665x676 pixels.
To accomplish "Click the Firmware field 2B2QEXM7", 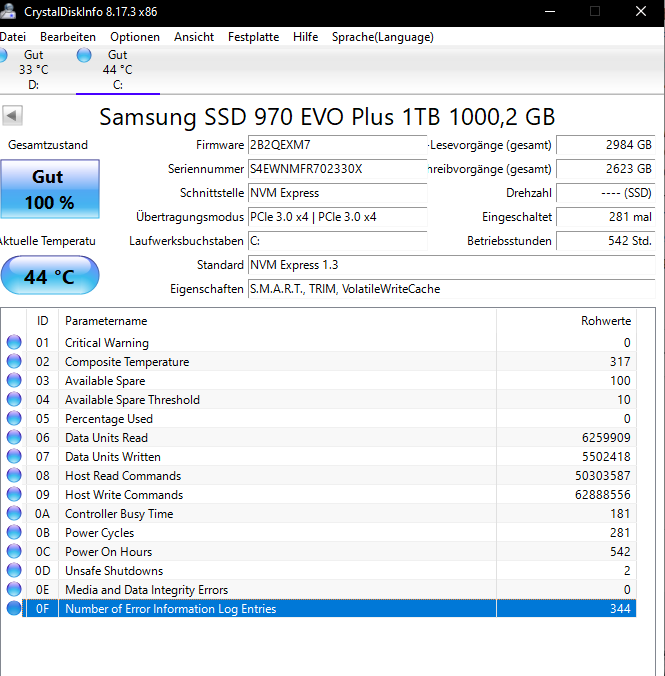I will tap(337, 145).
